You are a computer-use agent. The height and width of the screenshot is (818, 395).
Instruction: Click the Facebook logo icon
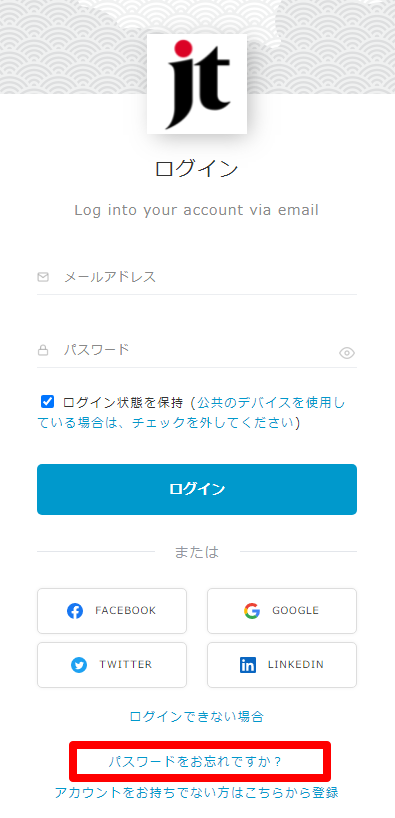pos(75,611)
